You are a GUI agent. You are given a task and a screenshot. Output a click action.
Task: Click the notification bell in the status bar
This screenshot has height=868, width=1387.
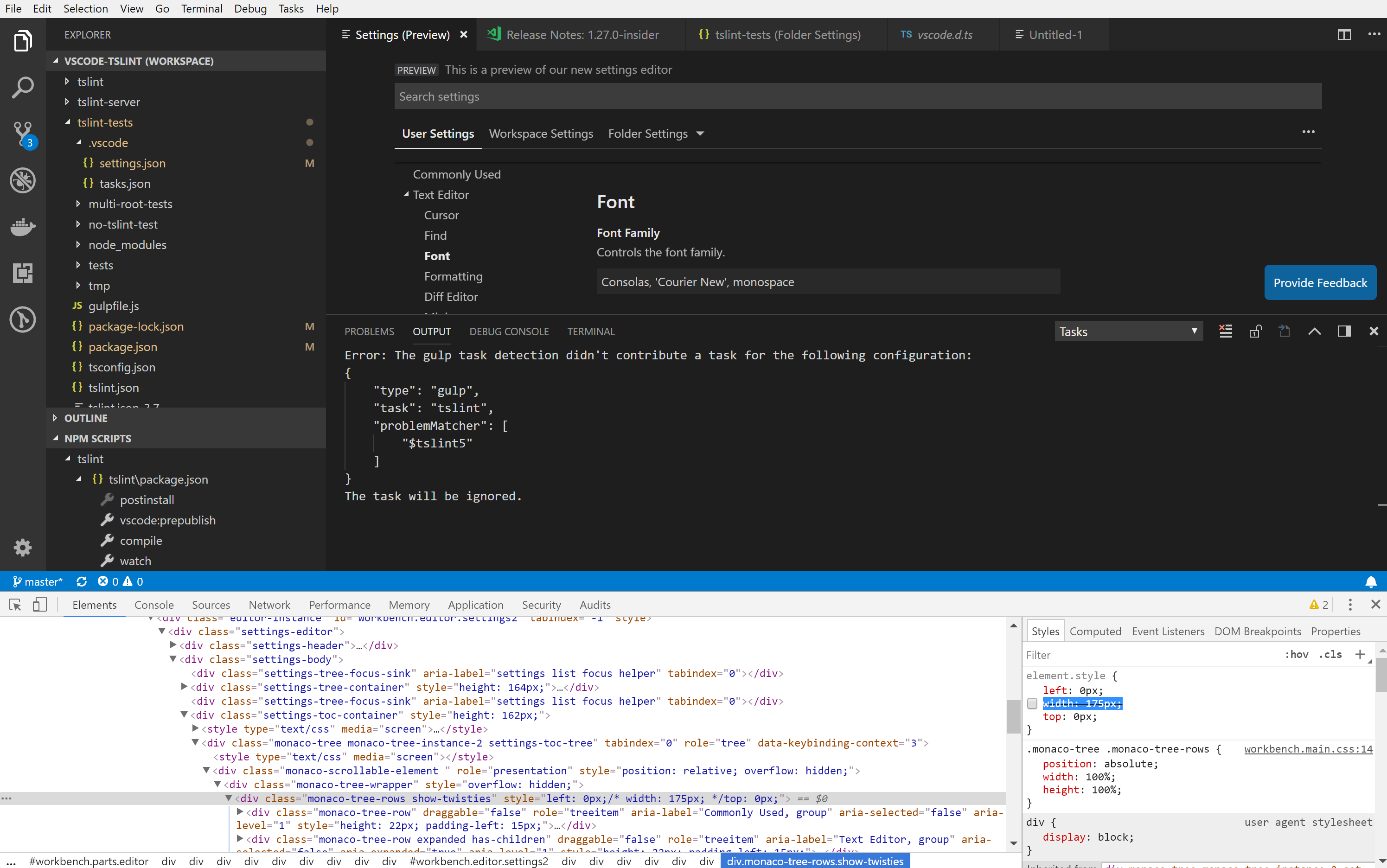pos(1371,581)
